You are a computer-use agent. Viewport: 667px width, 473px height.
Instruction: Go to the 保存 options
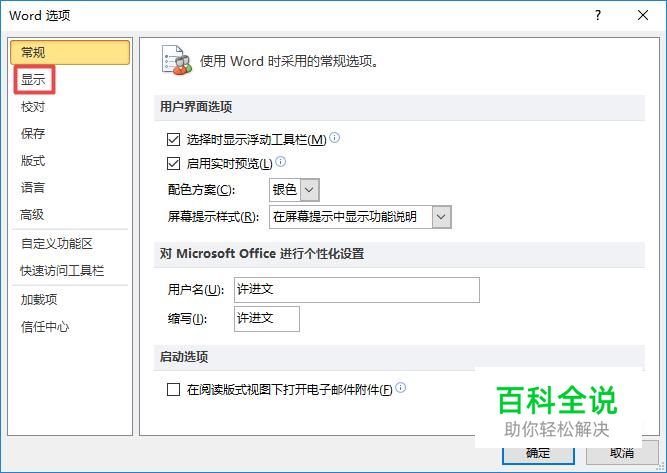click(33, 134)
